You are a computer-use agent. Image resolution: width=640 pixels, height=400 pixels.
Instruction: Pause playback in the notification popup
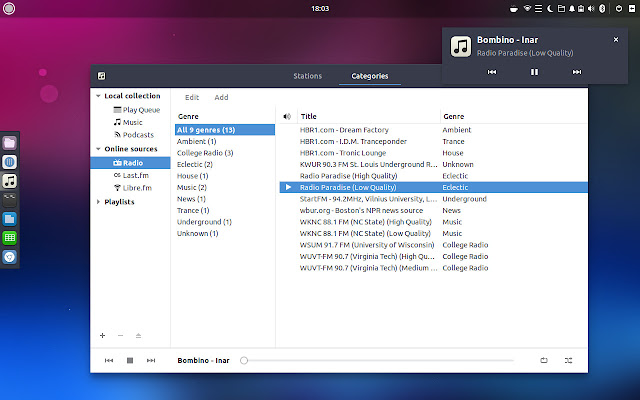point(534,72)
